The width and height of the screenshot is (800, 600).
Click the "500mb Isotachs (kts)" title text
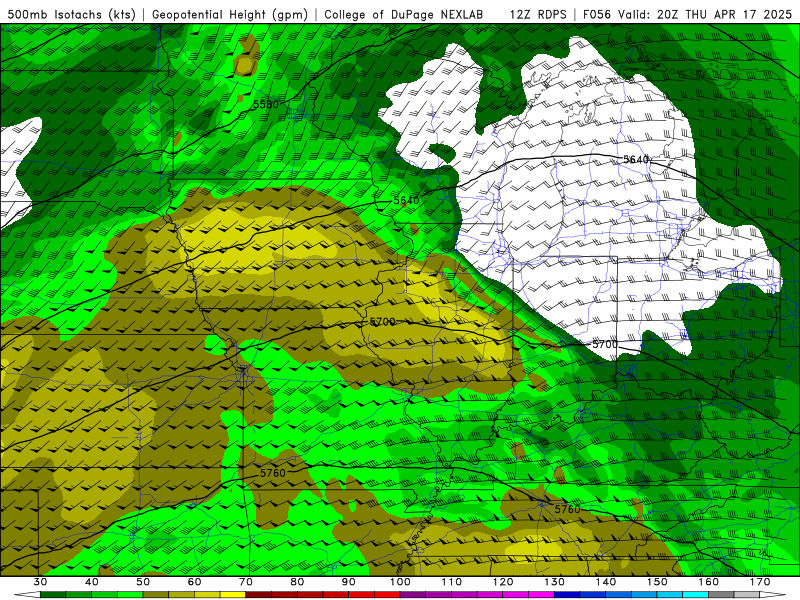click(x=72, y=14)
